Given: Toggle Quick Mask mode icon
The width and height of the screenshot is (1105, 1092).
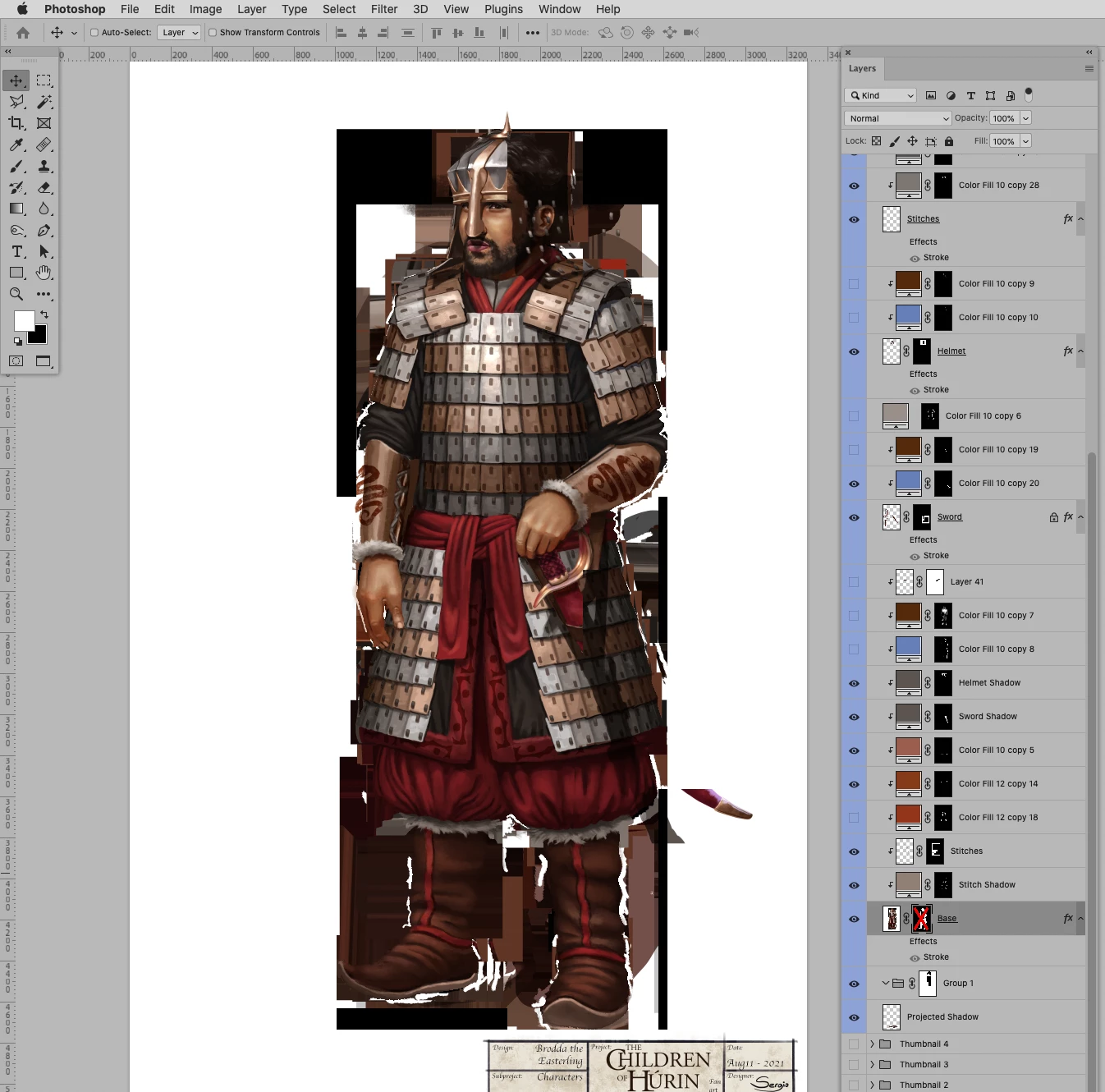Looking at the screenshot, I should 16,361.
